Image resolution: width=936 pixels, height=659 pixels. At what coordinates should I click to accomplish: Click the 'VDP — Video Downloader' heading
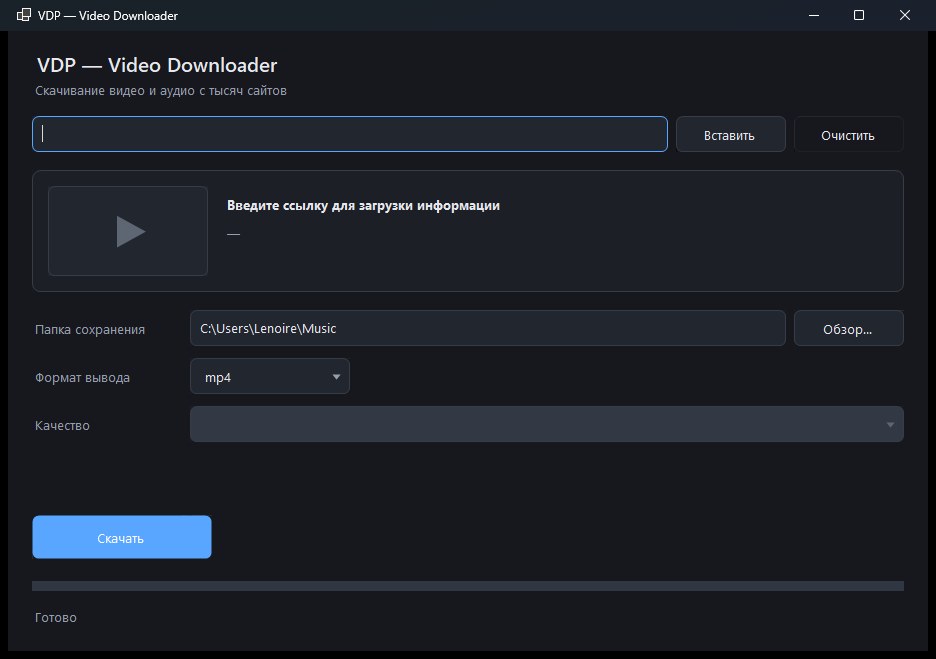click(157, 65)
